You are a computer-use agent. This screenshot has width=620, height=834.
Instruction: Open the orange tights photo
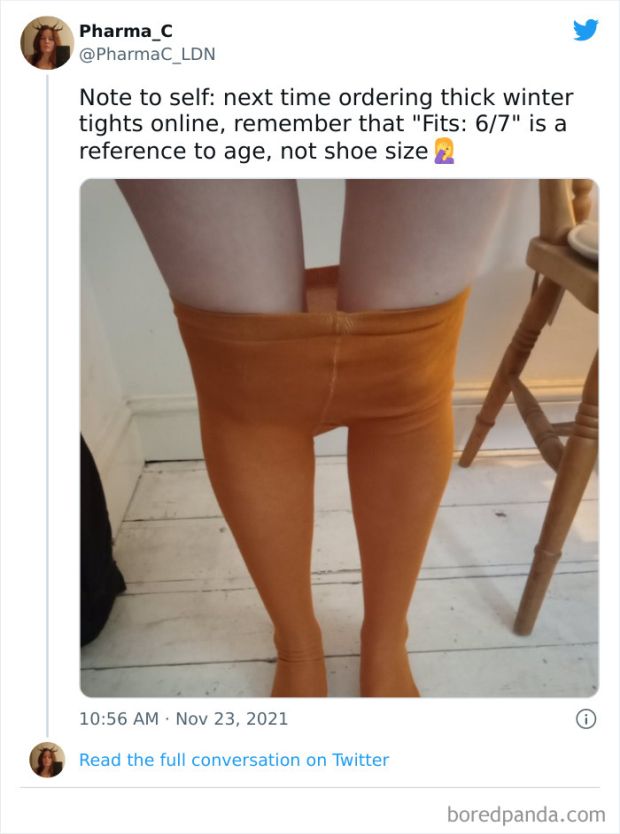point(339,438)
